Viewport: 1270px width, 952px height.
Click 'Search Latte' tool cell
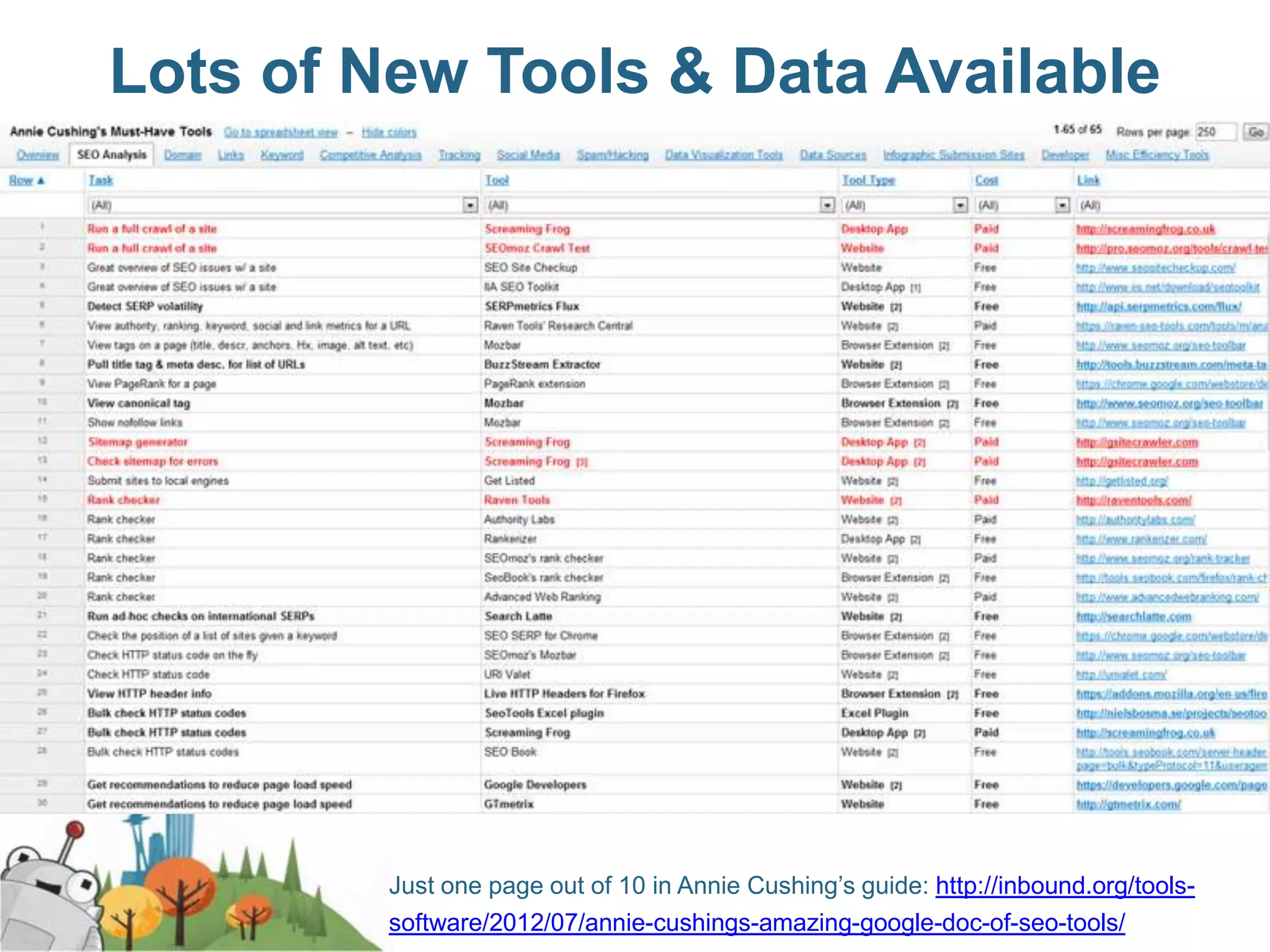tap(518, 617)
